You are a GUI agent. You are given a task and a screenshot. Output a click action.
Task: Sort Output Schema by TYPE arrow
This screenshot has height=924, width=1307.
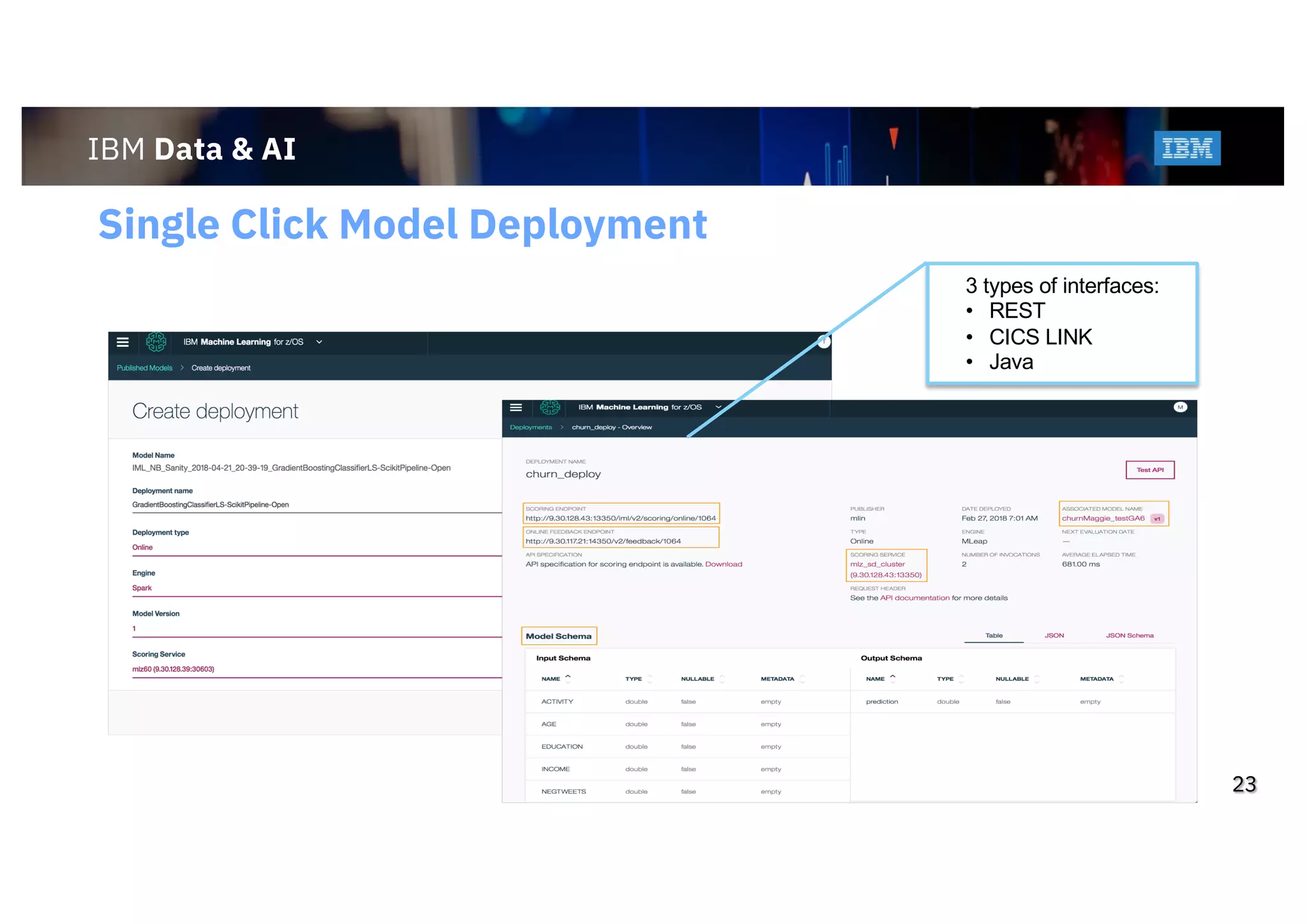tap(961, 679)
